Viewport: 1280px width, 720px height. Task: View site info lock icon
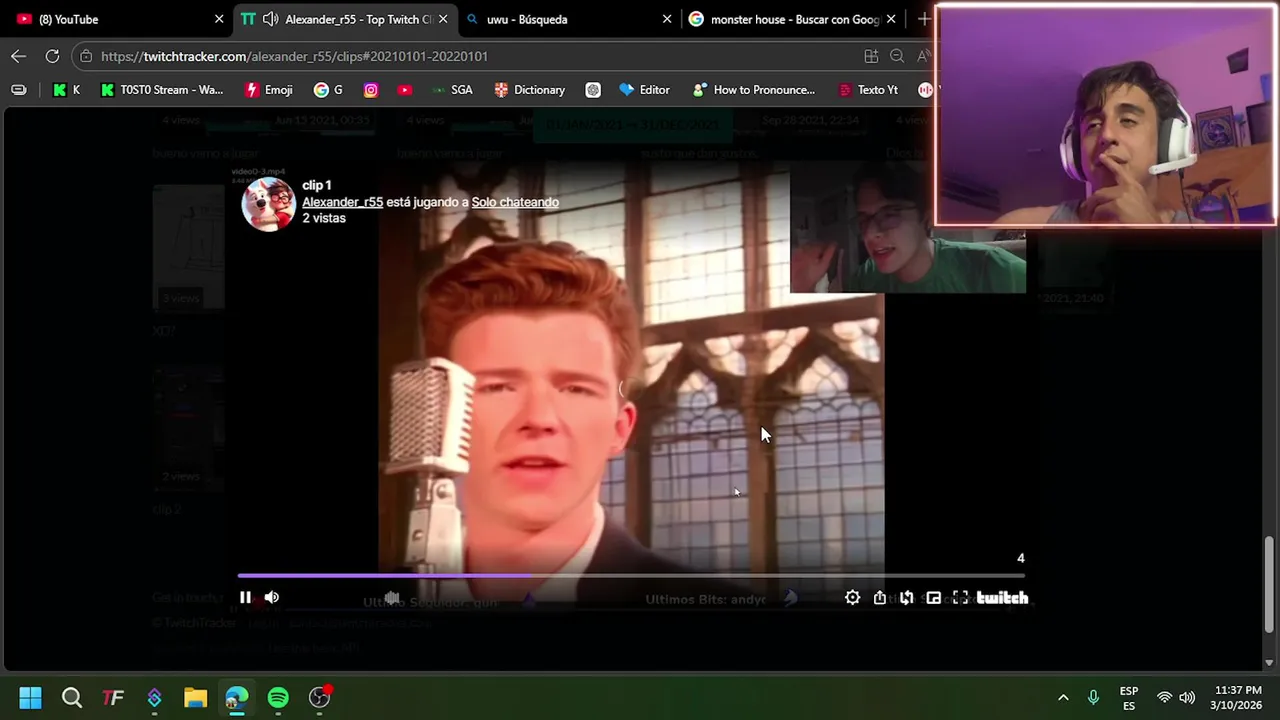tap(86, 57)
